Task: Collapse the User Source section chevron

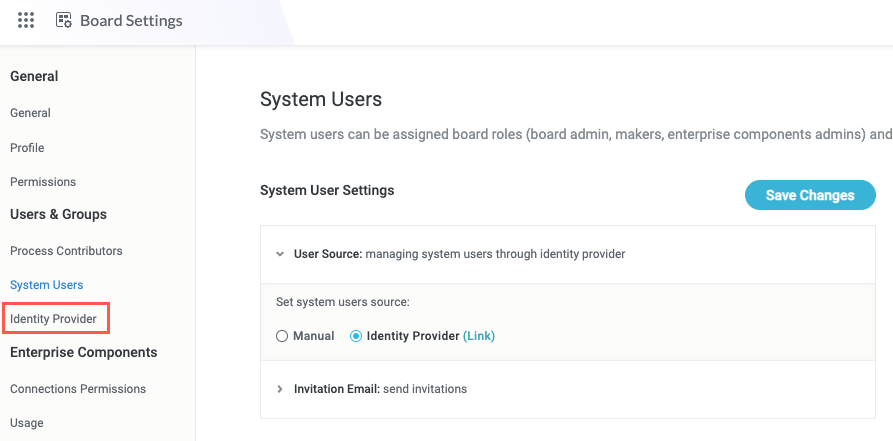Action: click(280, 254)
